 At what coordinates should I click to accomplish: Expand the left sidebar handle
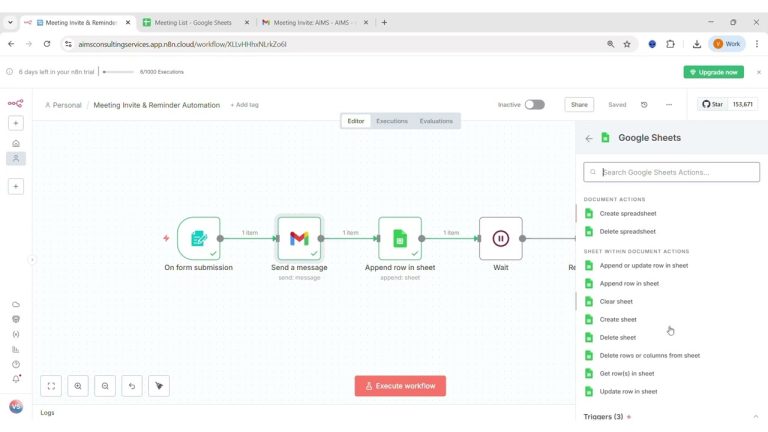click(32, 260)
